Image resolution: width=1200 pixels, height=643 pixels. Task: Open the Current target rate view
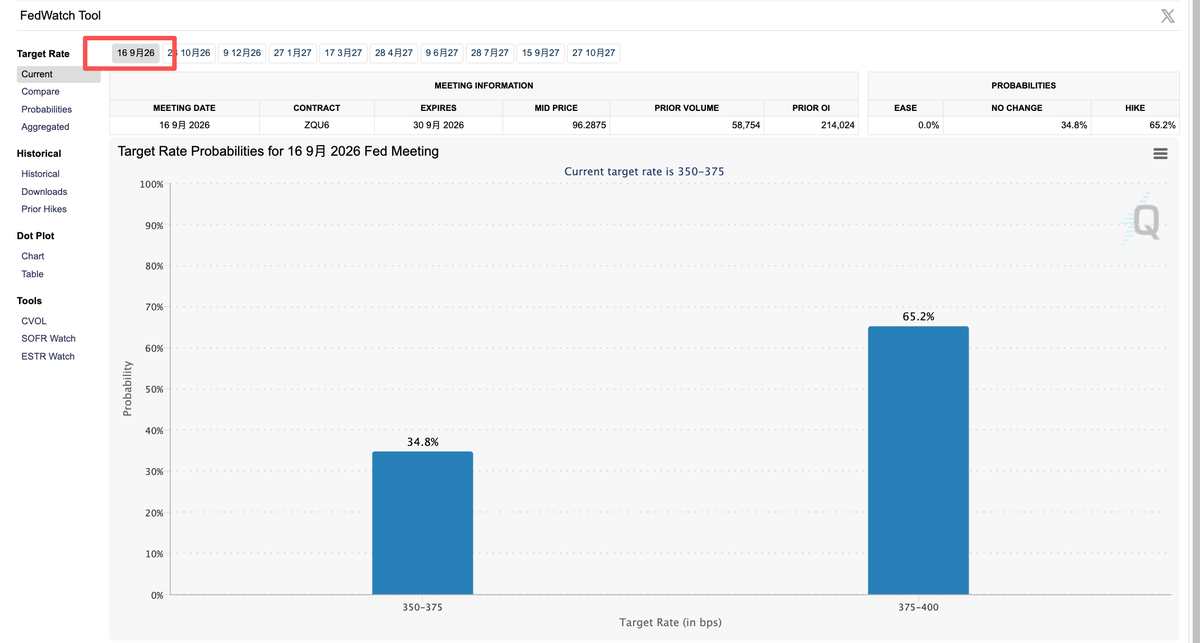click(x=58, y=74)
